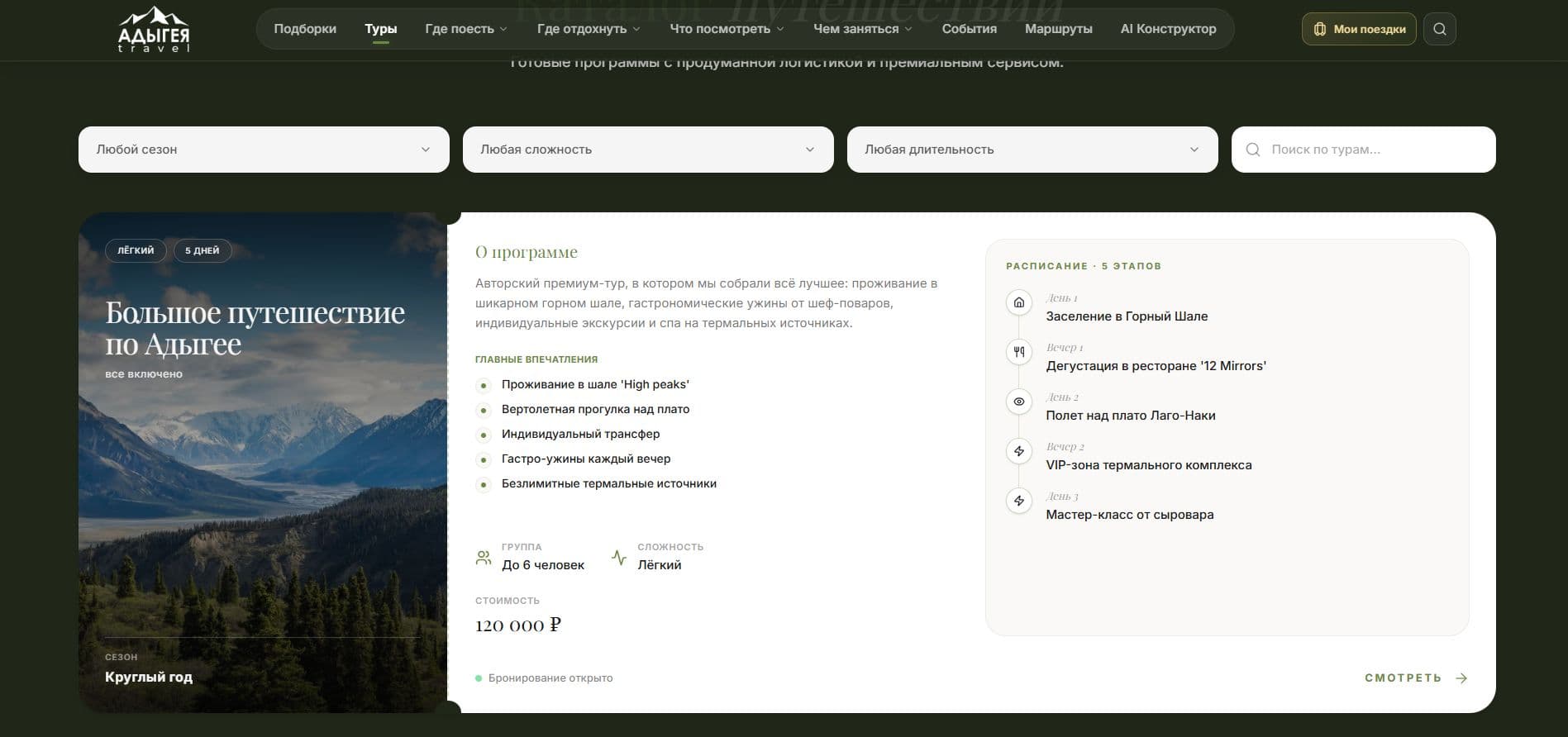
Task: Open the Любая сложность dropdown
Action: tap(648, 150)
